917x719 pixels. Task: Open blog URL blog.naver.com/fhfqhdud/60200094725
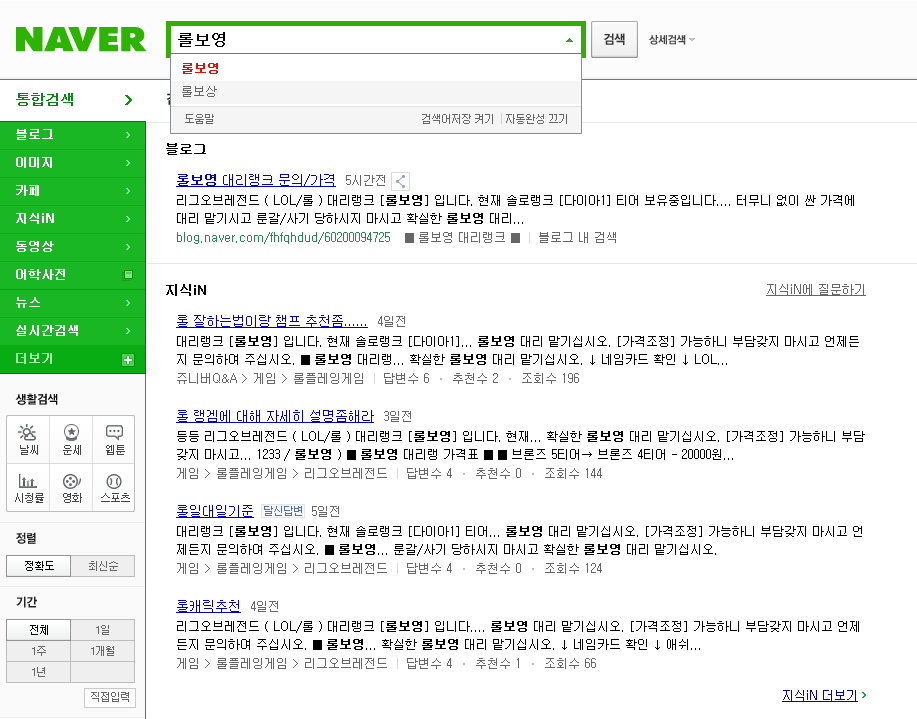(x=283, y=238)
